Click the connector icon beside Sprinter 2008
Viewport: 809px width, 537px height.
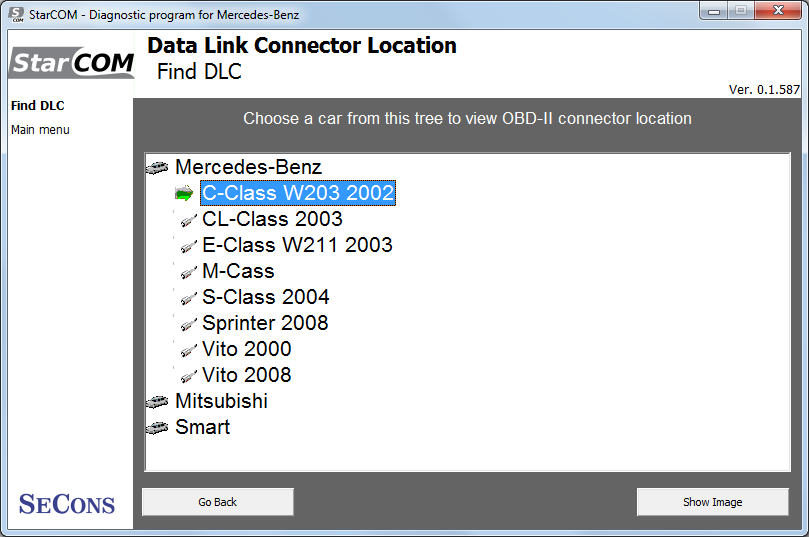coord(188,324)
